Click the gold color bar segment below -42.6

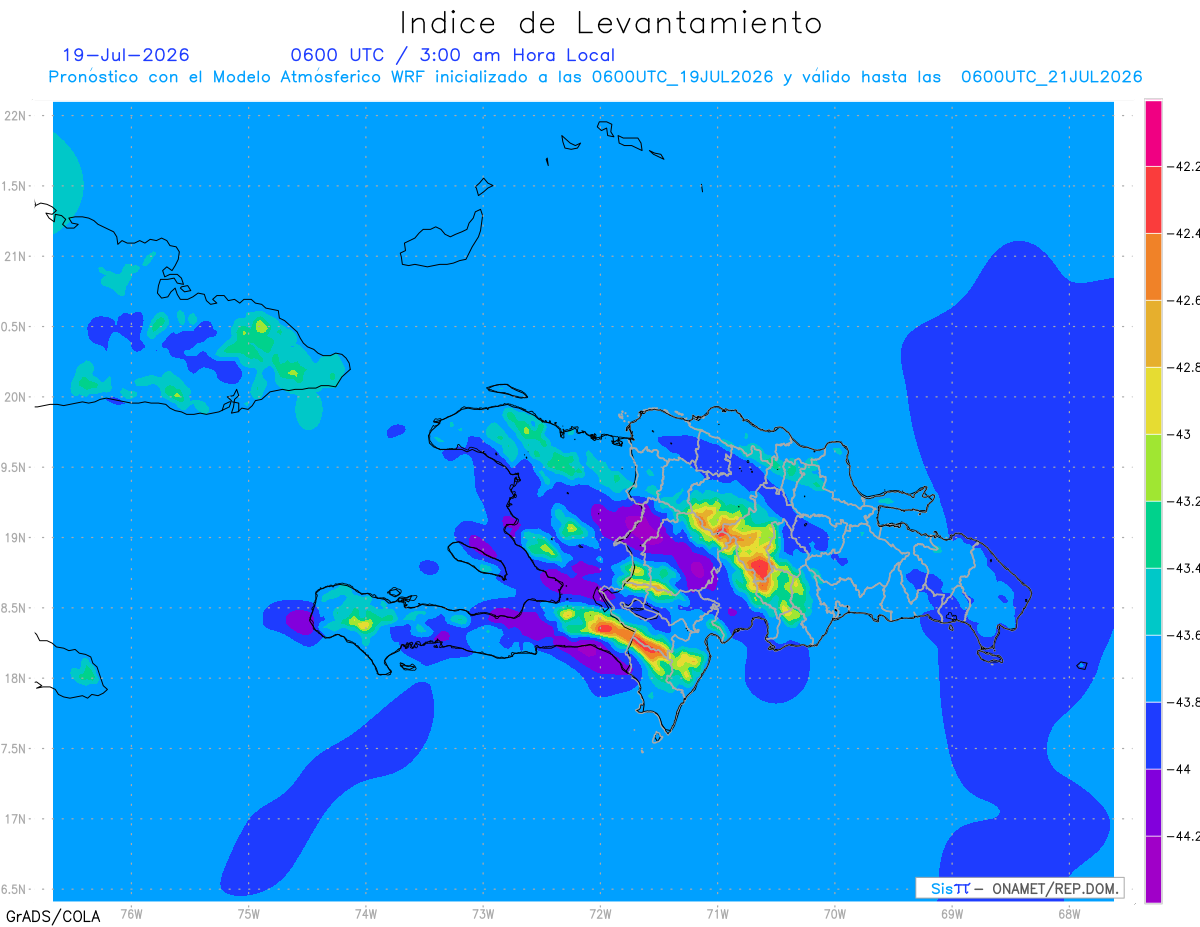click(x=1153, y=334)
